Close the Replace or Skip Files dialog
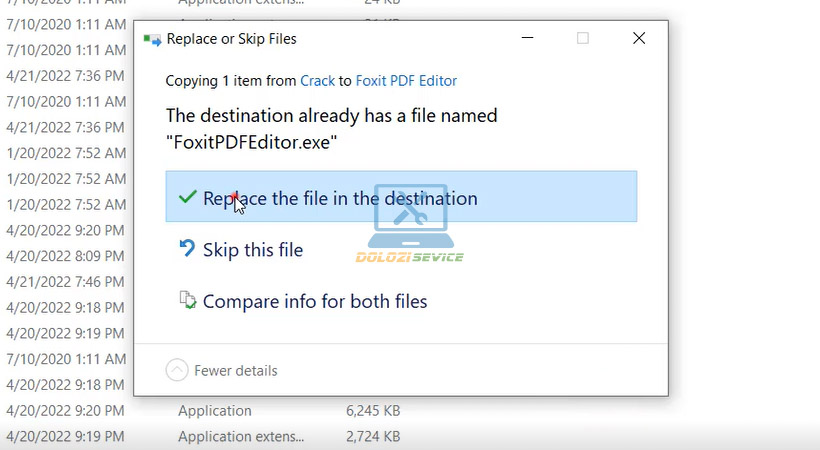Image resolution: width=820 pixels, height=450 pixels. [x=639, y=39]
